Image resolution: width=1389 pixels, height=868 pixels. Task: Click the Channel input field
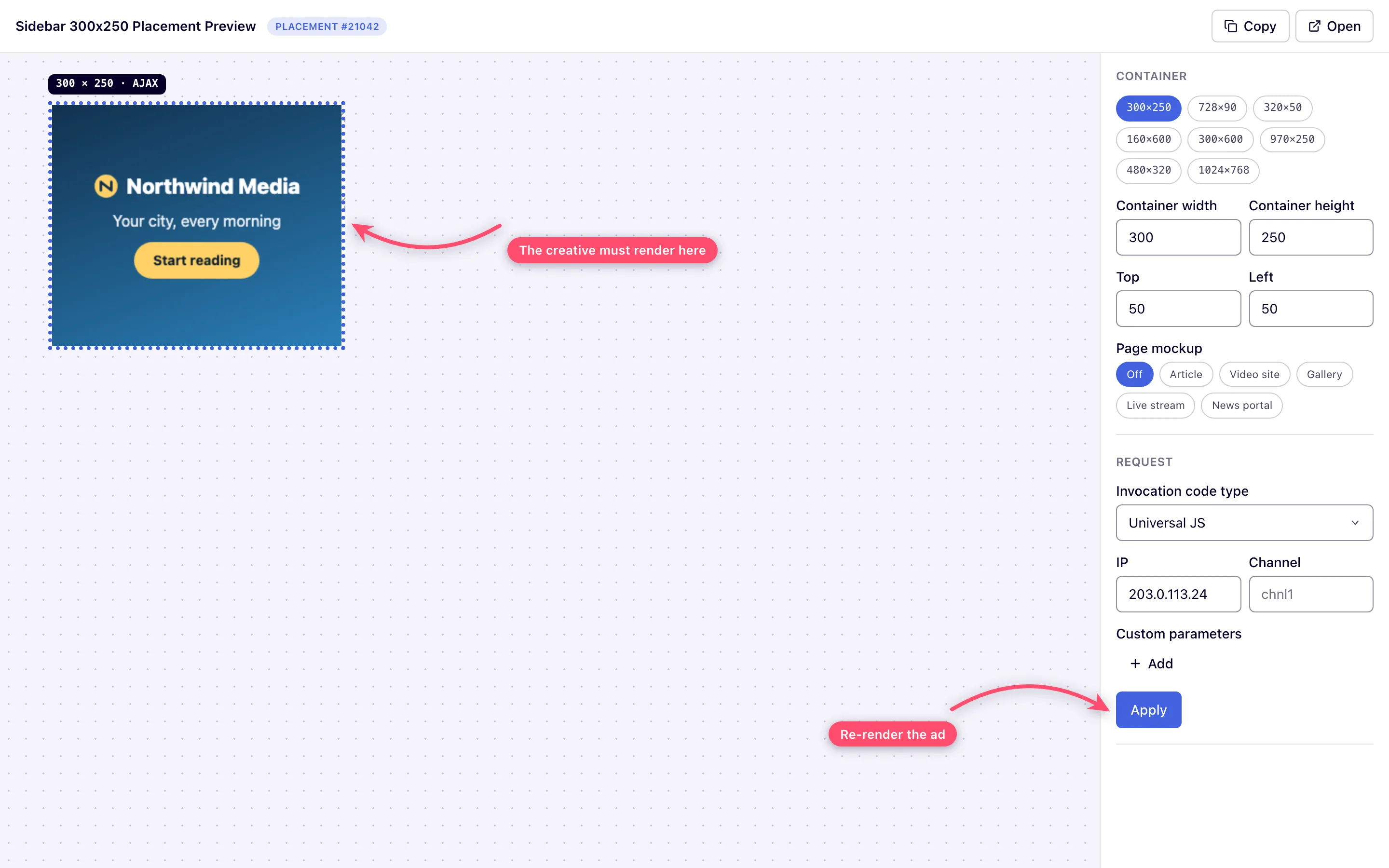pos(1310,594)
